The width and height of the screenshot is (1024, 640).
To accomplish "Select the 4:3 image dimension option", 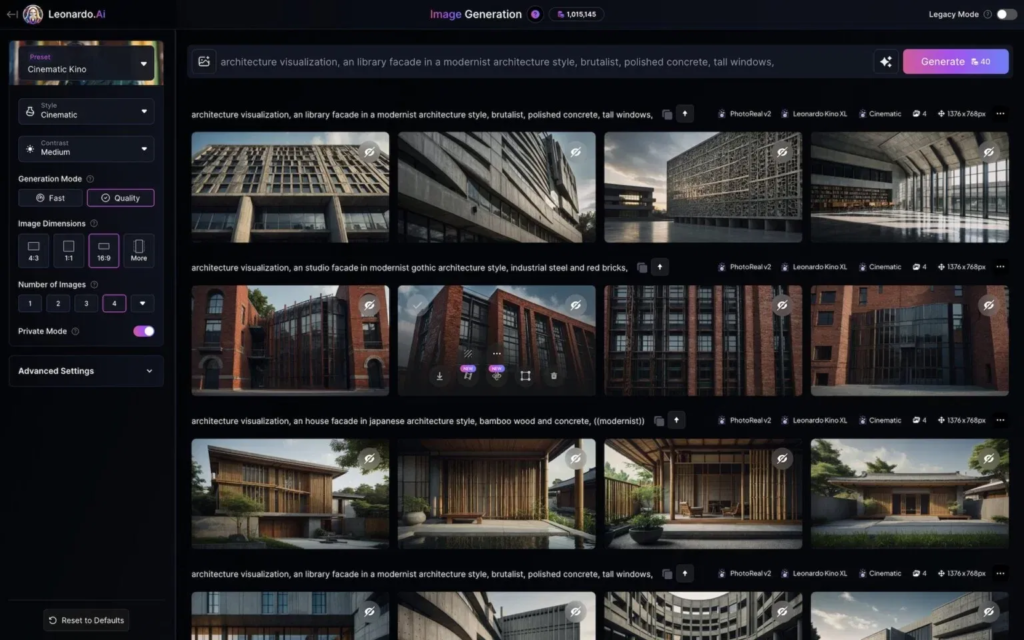I will click(x=33, y=250).
